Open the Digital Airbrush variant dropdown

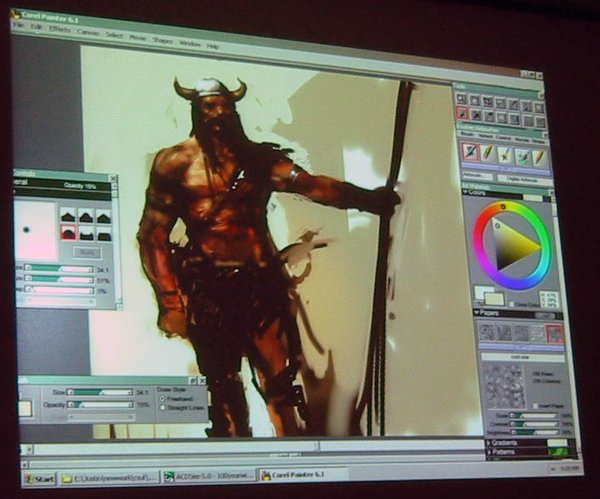click(x=523, y=179)
